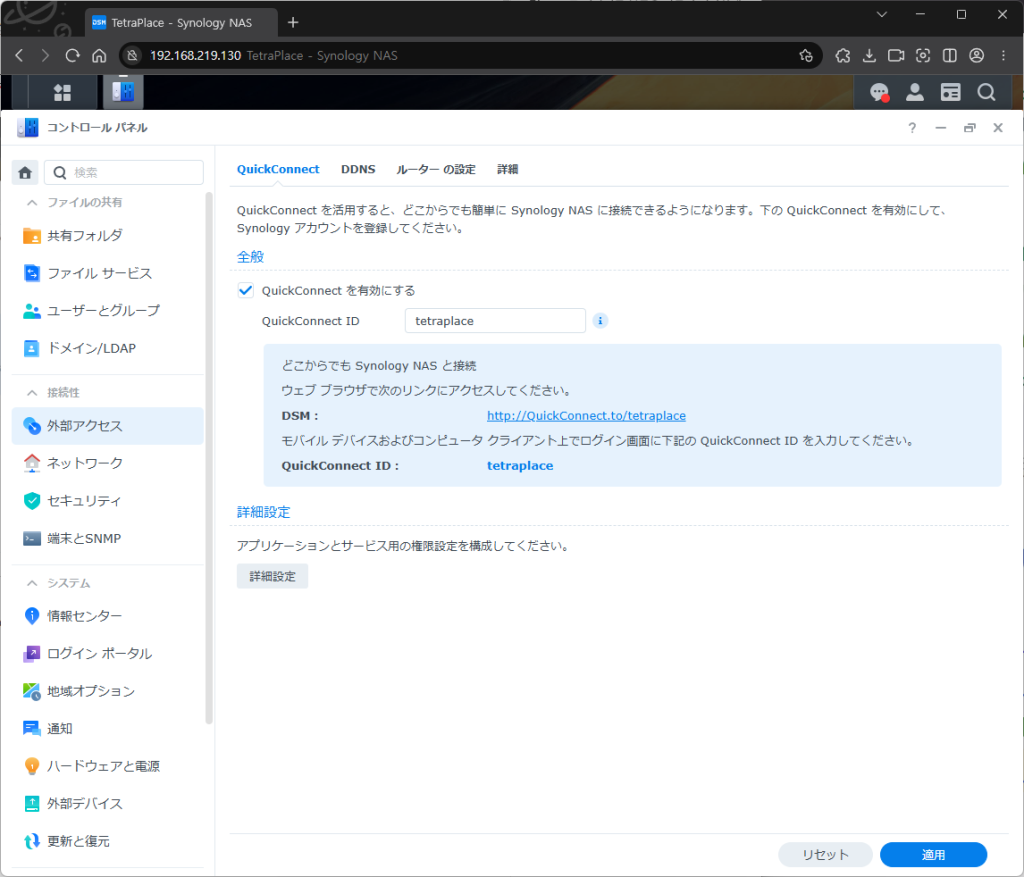
Task: Open 端末とSNMP settings
Action: [x=108, y=539]
